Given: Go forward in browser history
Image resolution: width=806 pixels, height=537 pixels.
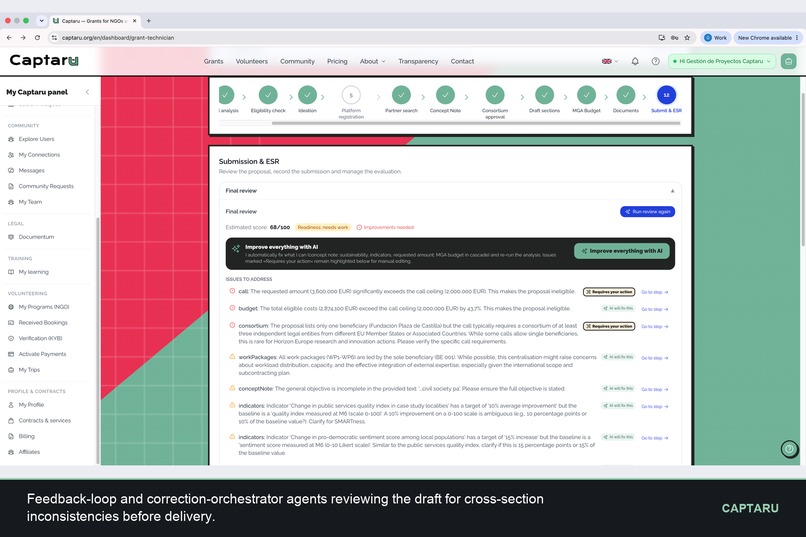Looking at the screenshot, I should (x=23, y=38).
